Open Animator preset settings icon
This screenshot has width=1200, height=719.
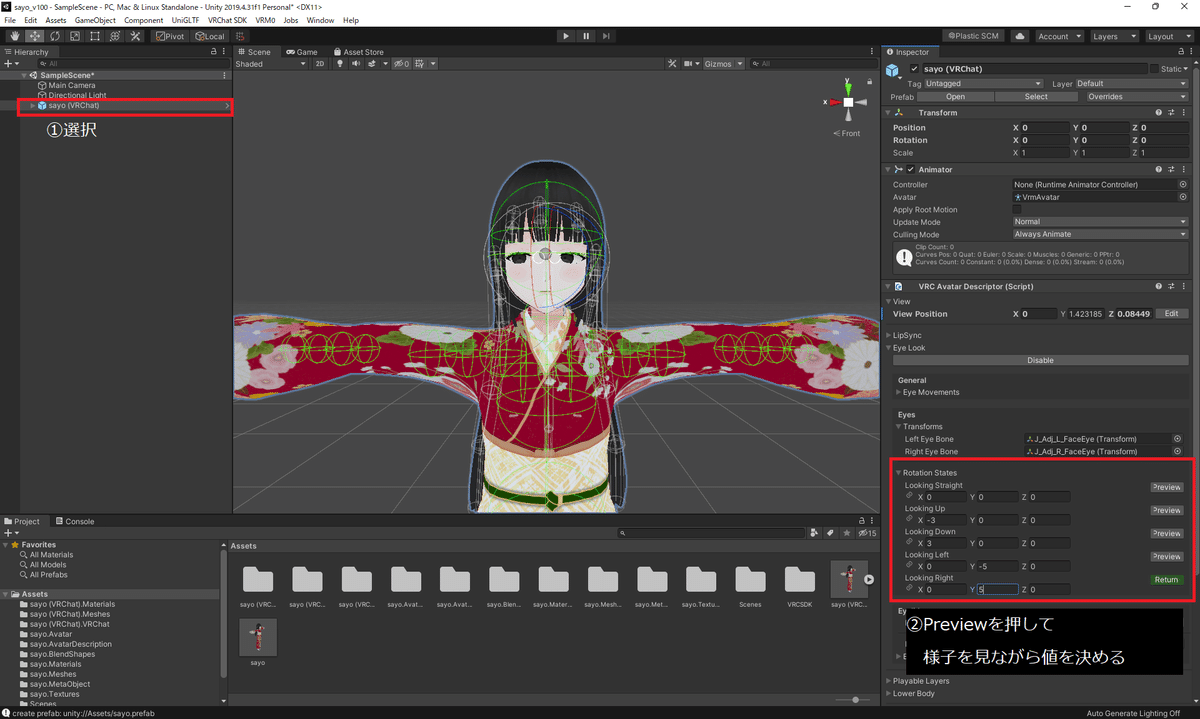[x=1171, y=170]
